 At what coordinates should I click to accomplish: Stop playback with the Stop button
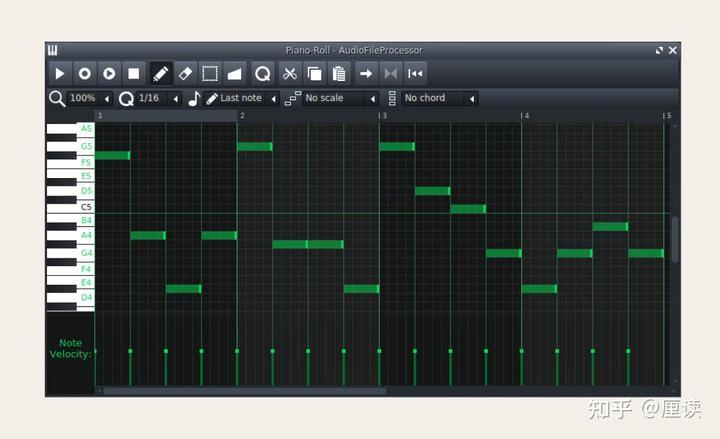(x=134, y=73)
